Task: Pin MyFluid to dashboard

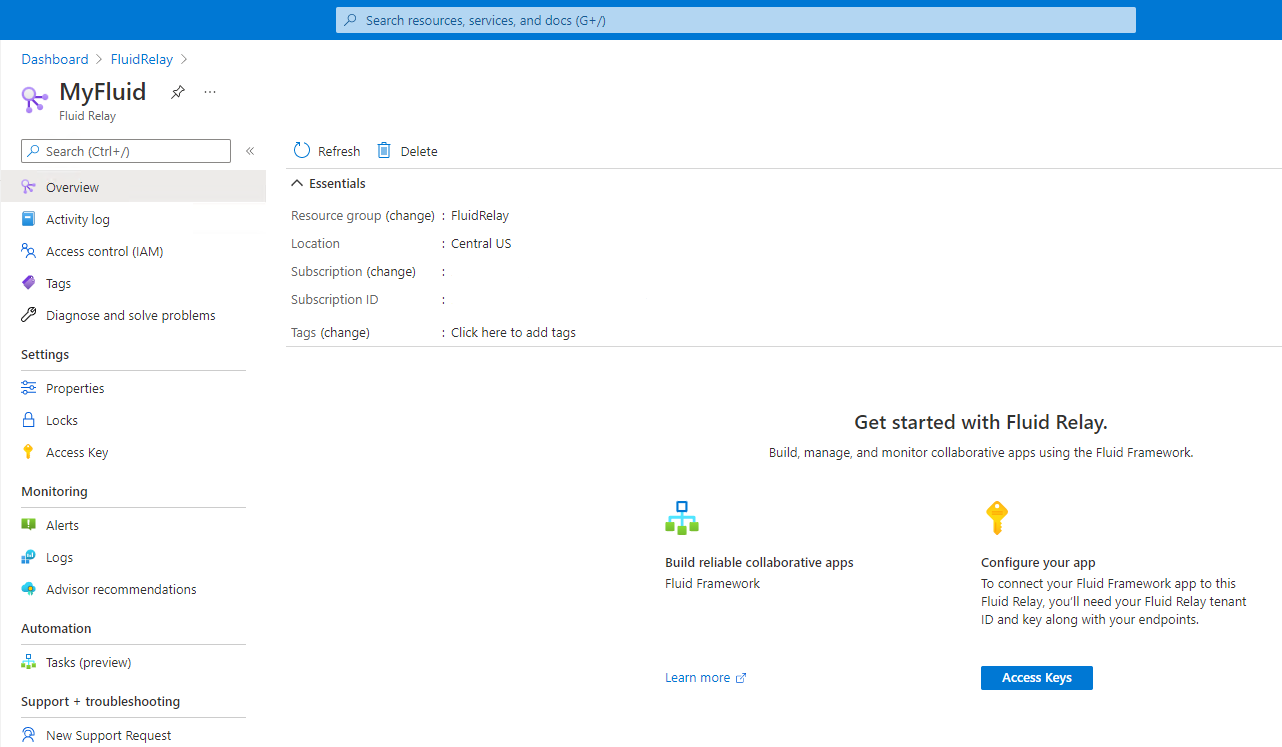Action: point(177,91)
